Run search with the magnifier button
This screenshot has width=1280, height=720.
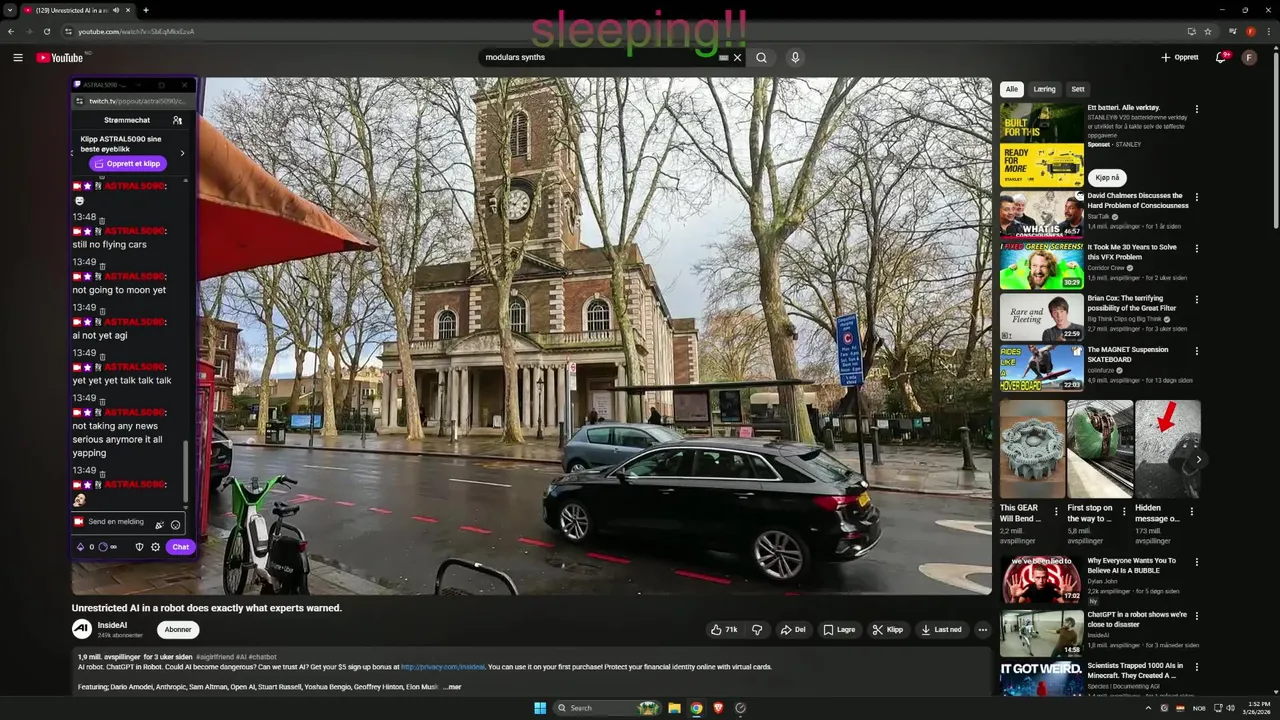tap(762, 57)
